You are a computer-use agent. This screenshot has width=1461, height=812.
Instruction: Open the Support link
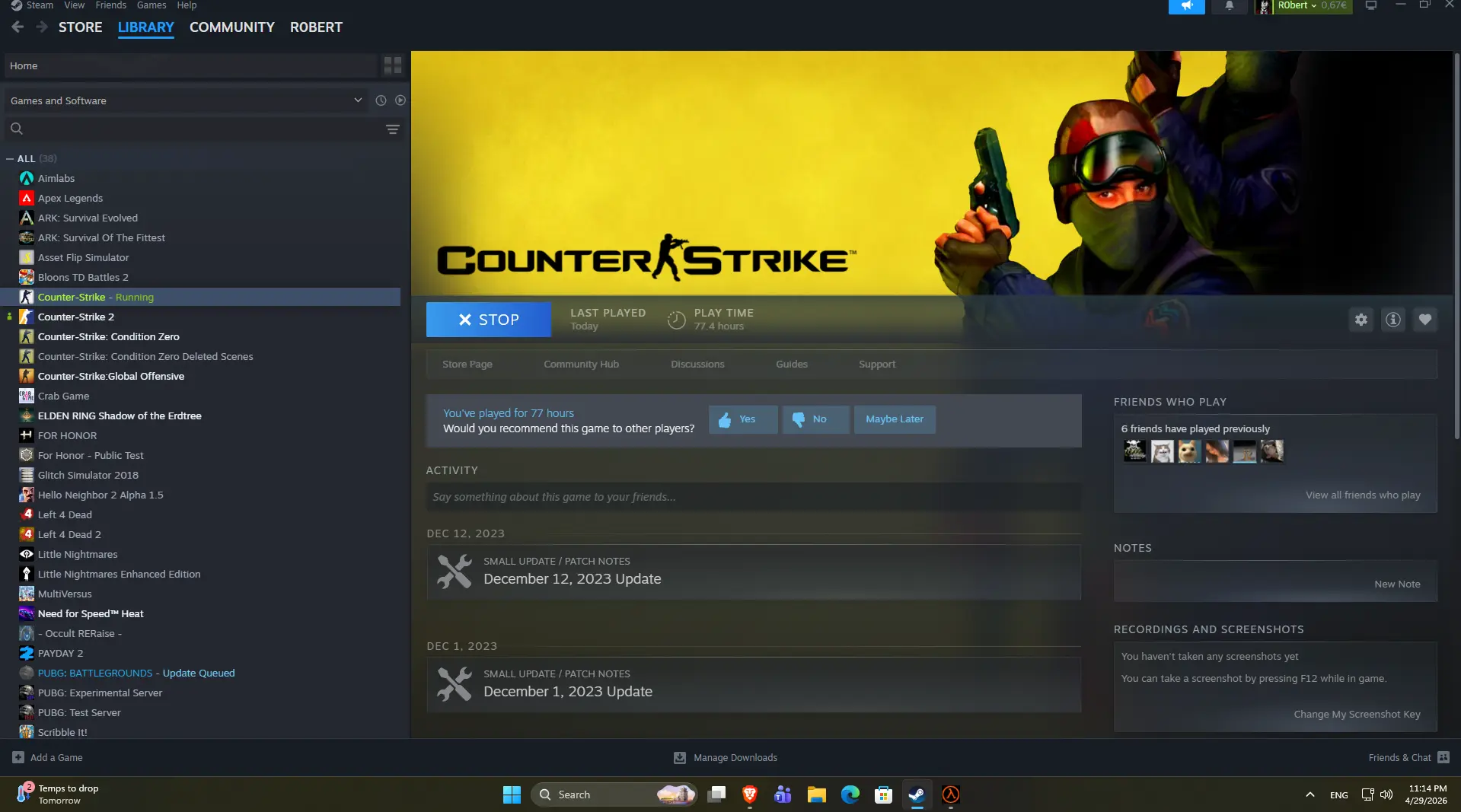pyautogui.click(x=877, y=365)
